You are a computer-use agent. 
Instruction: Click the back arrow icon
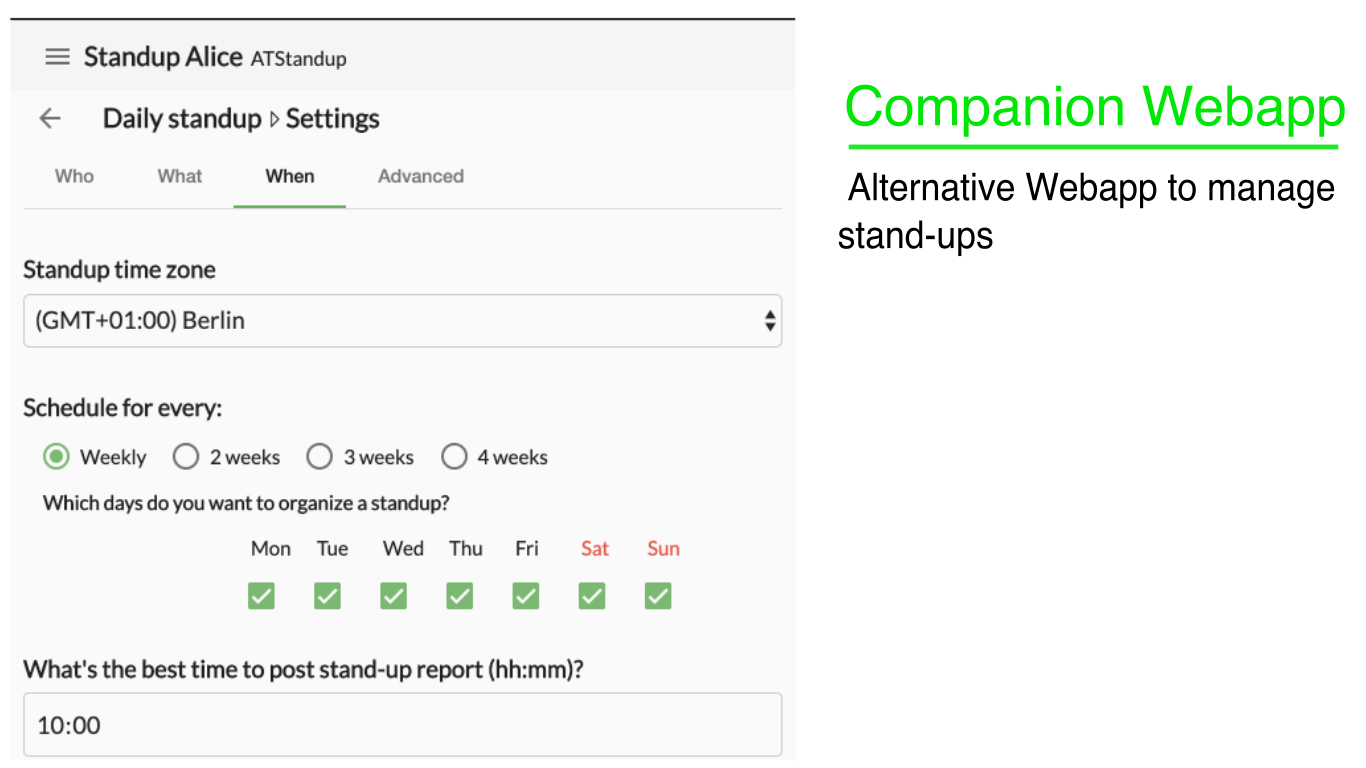50,119
